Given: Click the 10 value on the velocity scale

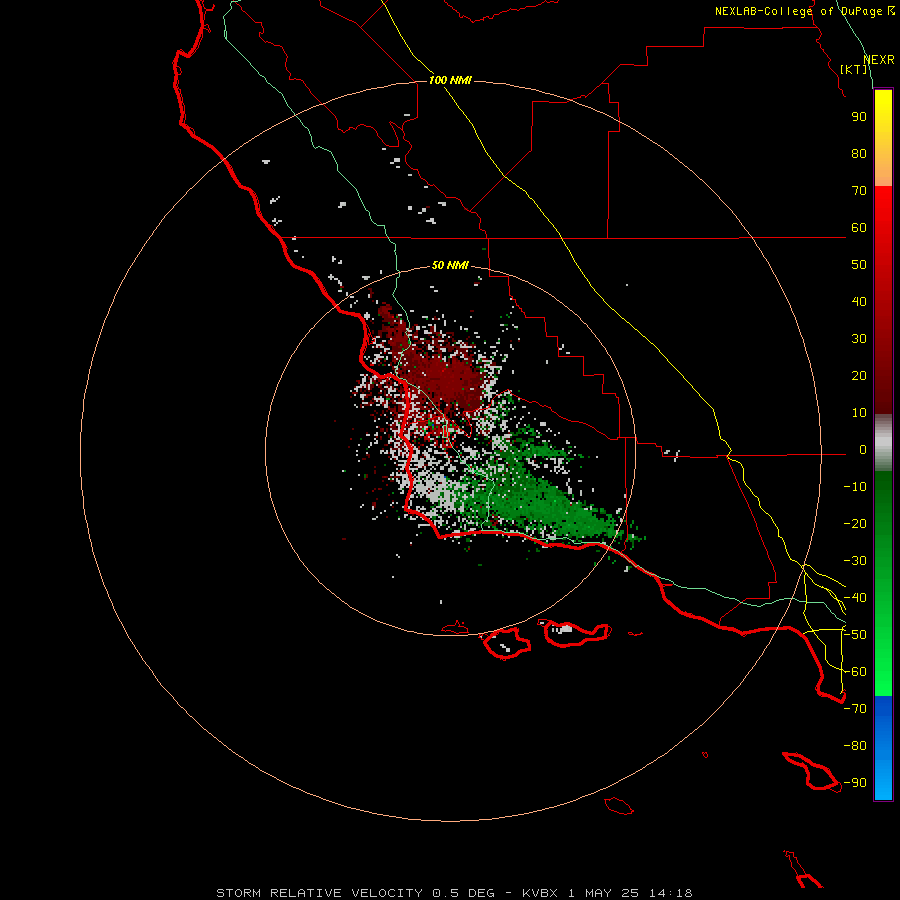Looking at the screenshot, I should click(x=859, y=413).
